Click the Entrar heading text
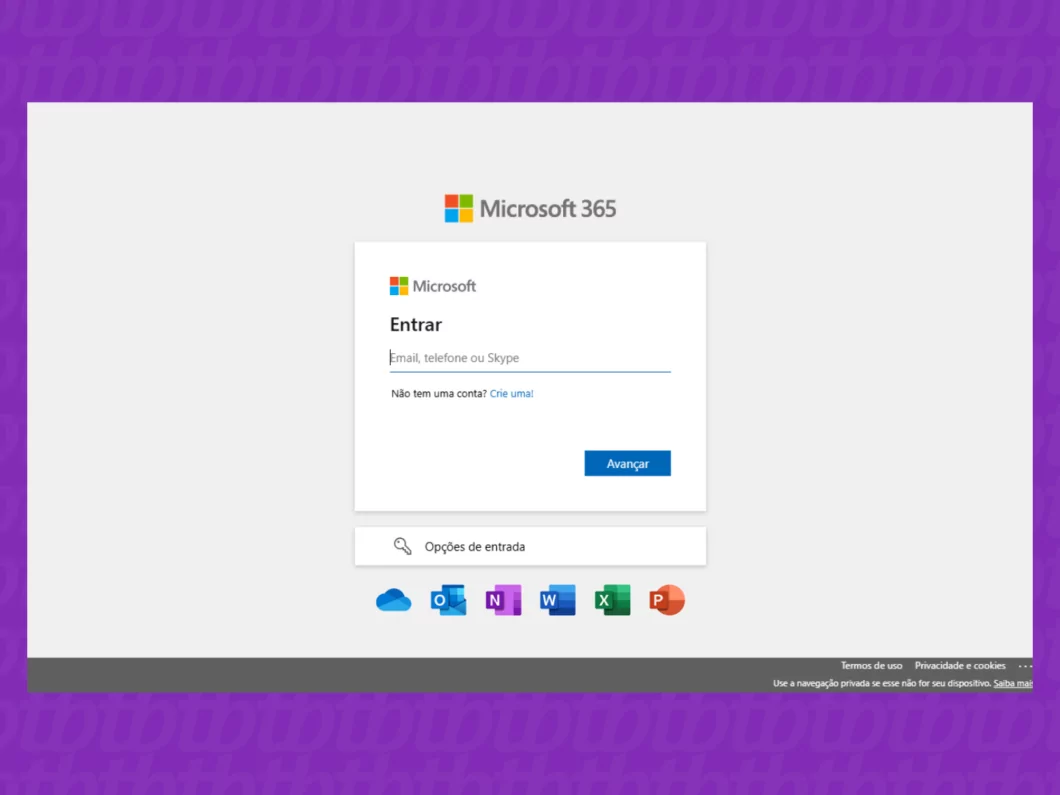This screenshot has width=1060, height=795. coord(416,324)
